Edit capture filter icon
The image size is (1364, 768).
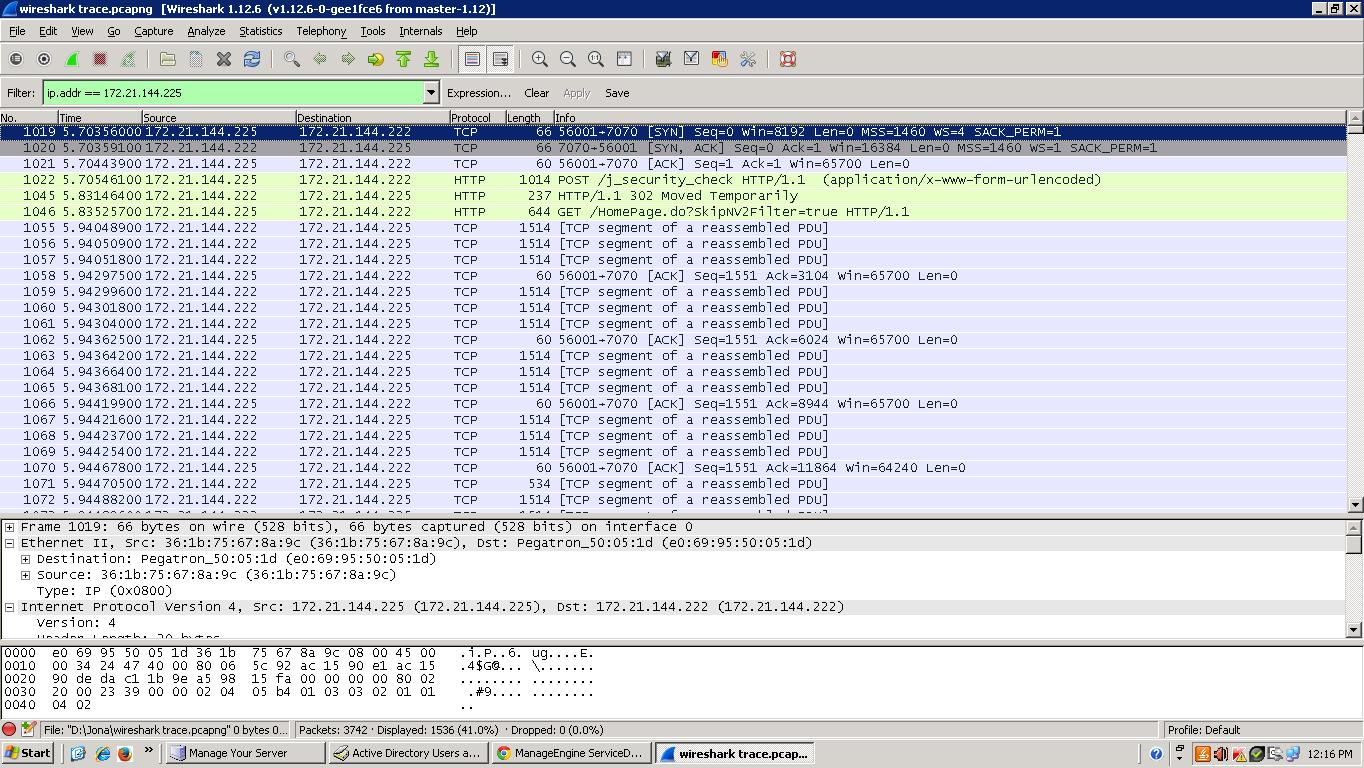(x=663, y=59)
